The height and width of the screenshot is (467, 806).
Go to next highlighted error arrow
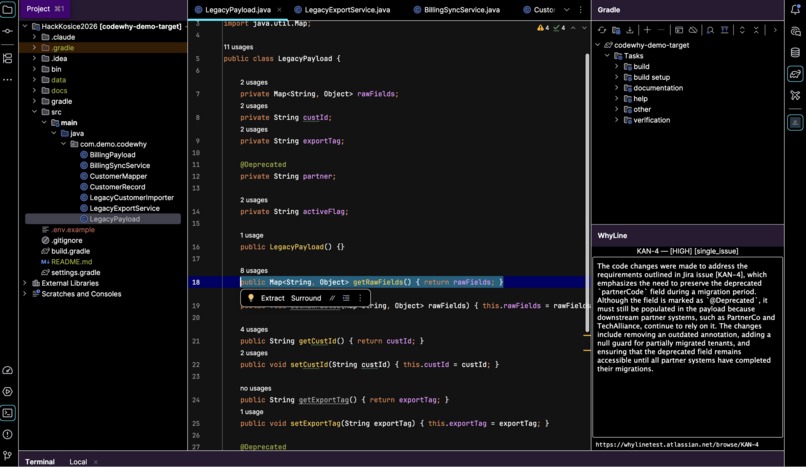pyautogui.click(x=584, y=28)
